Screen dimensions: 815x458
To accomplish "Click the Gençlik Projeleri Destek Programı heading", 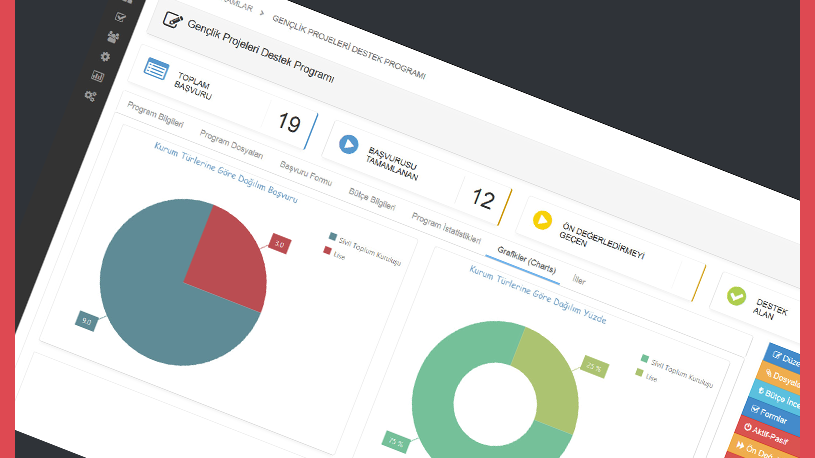I will [260, 51].
